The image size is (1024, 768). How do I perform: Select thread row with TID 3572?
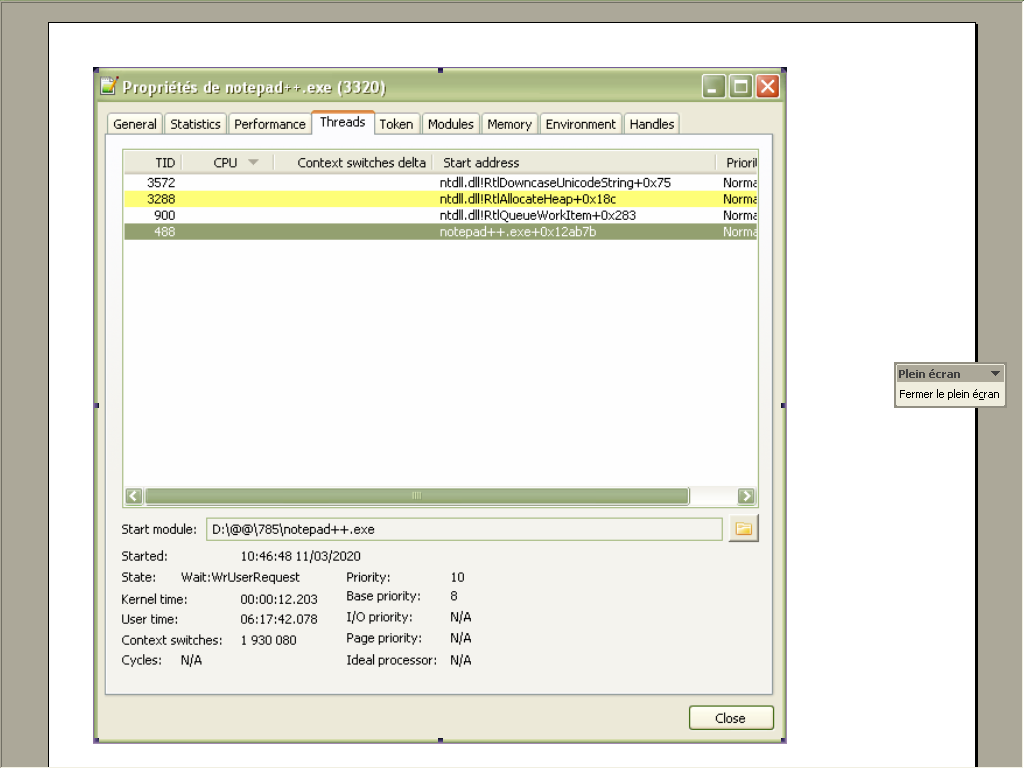[x=441, y=182]
